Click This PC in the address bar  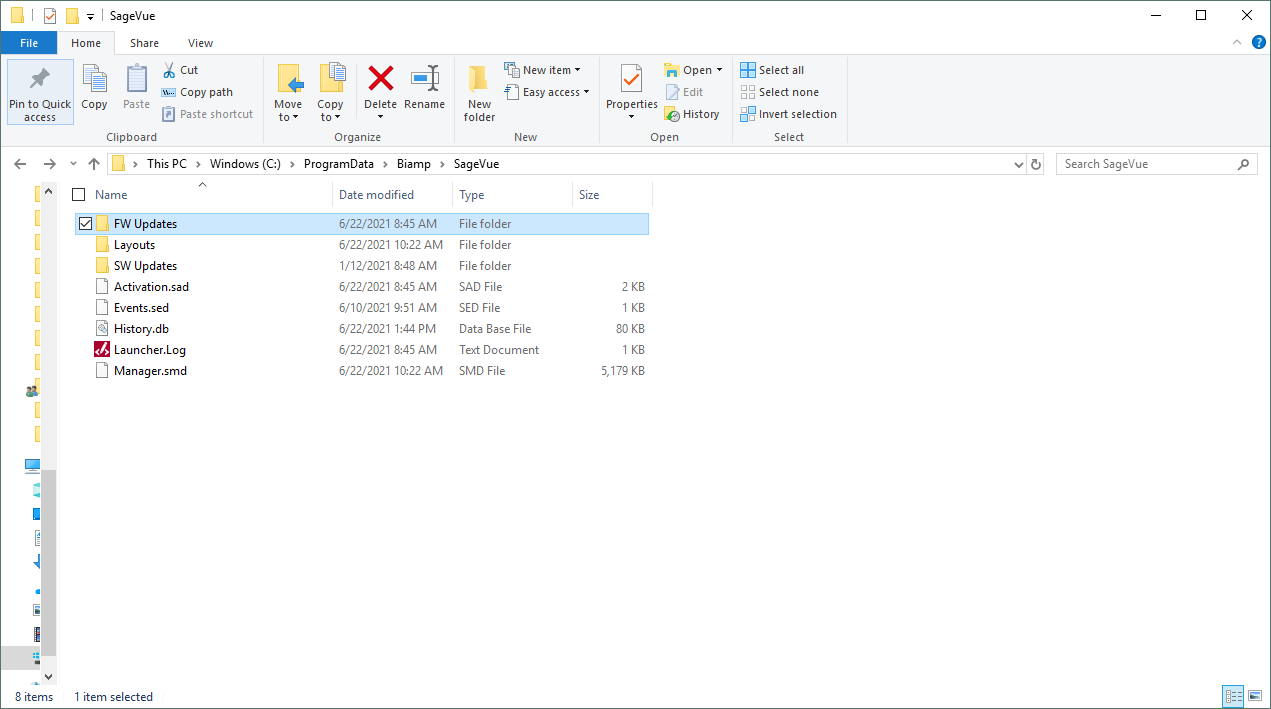[166, 164]
